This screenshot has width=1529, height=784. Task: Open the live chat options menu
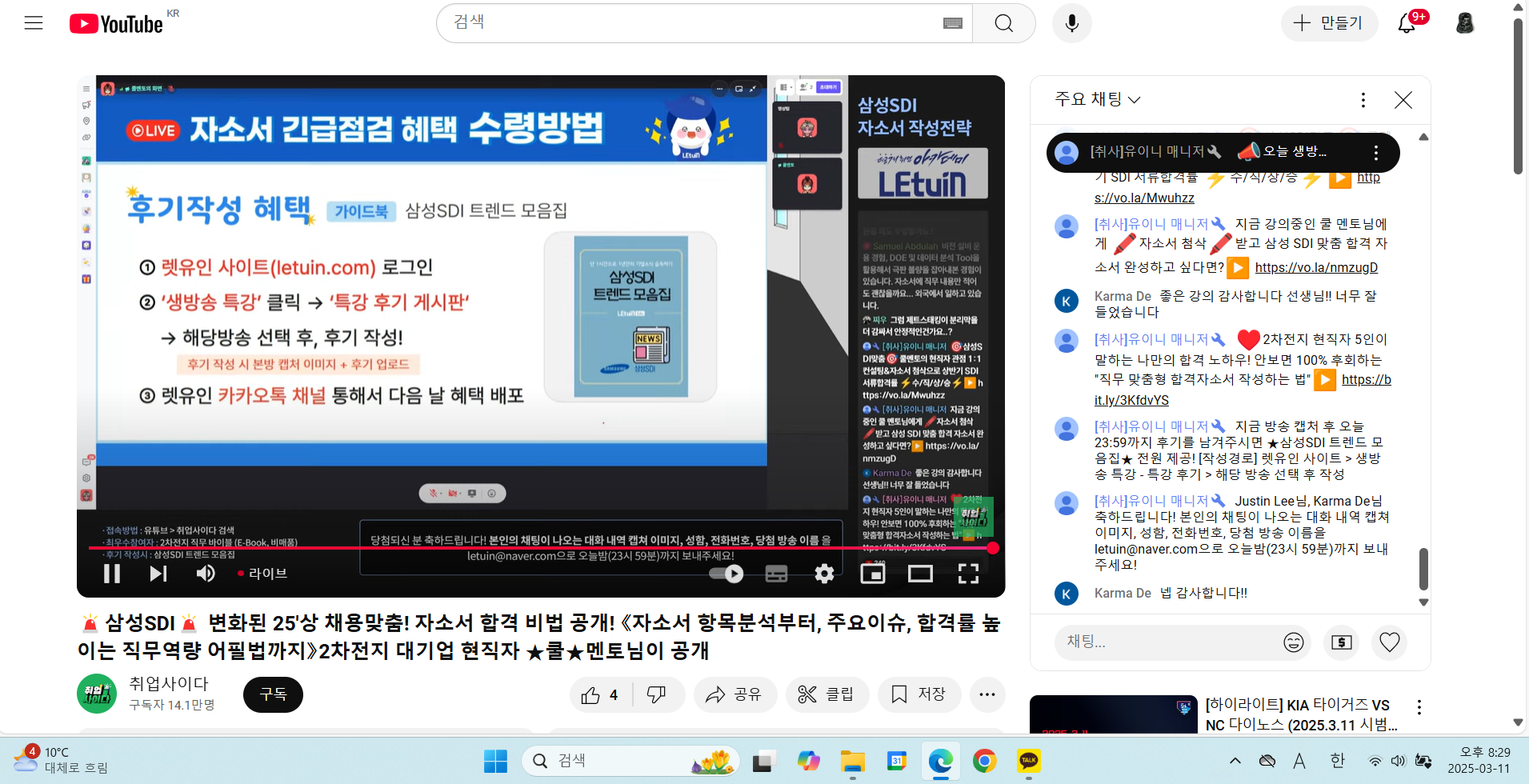click(x=1363, y=100)
